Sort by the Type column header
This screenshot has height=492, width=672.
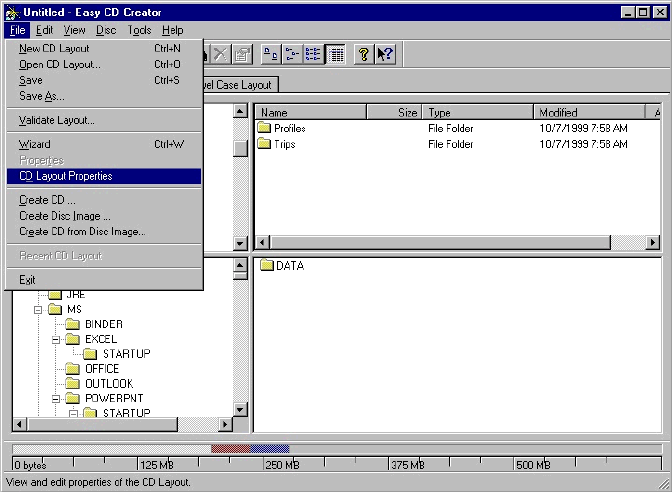point(478,112)
